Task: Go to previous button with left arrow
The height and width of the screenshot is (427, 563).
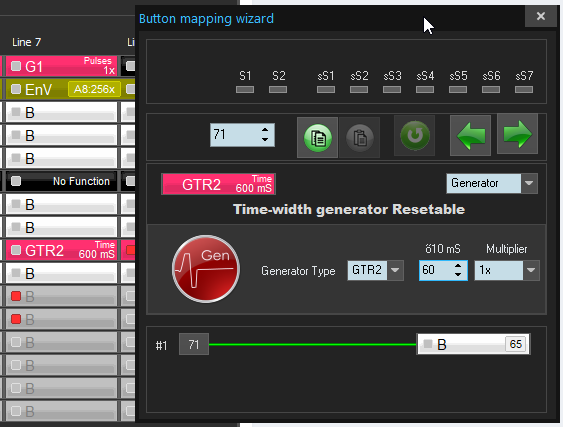Action: tap(470, 135)
